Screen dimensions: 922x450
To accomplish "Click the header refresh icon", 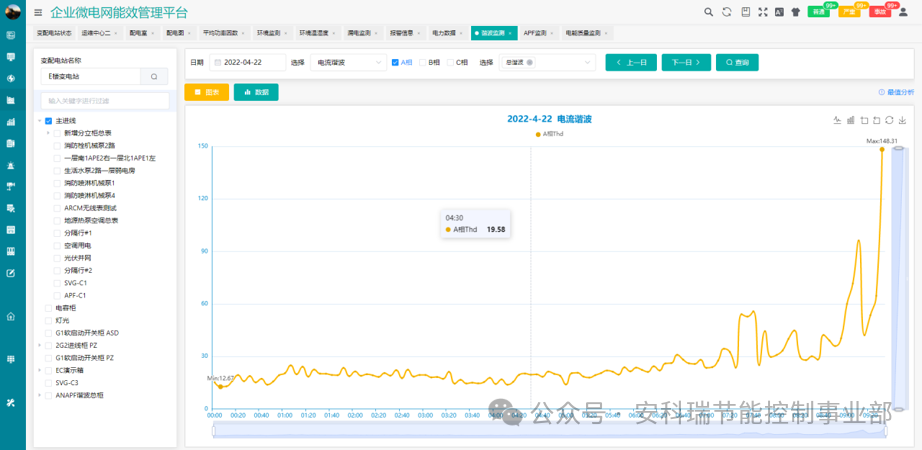I will click(x=726, y=12).
